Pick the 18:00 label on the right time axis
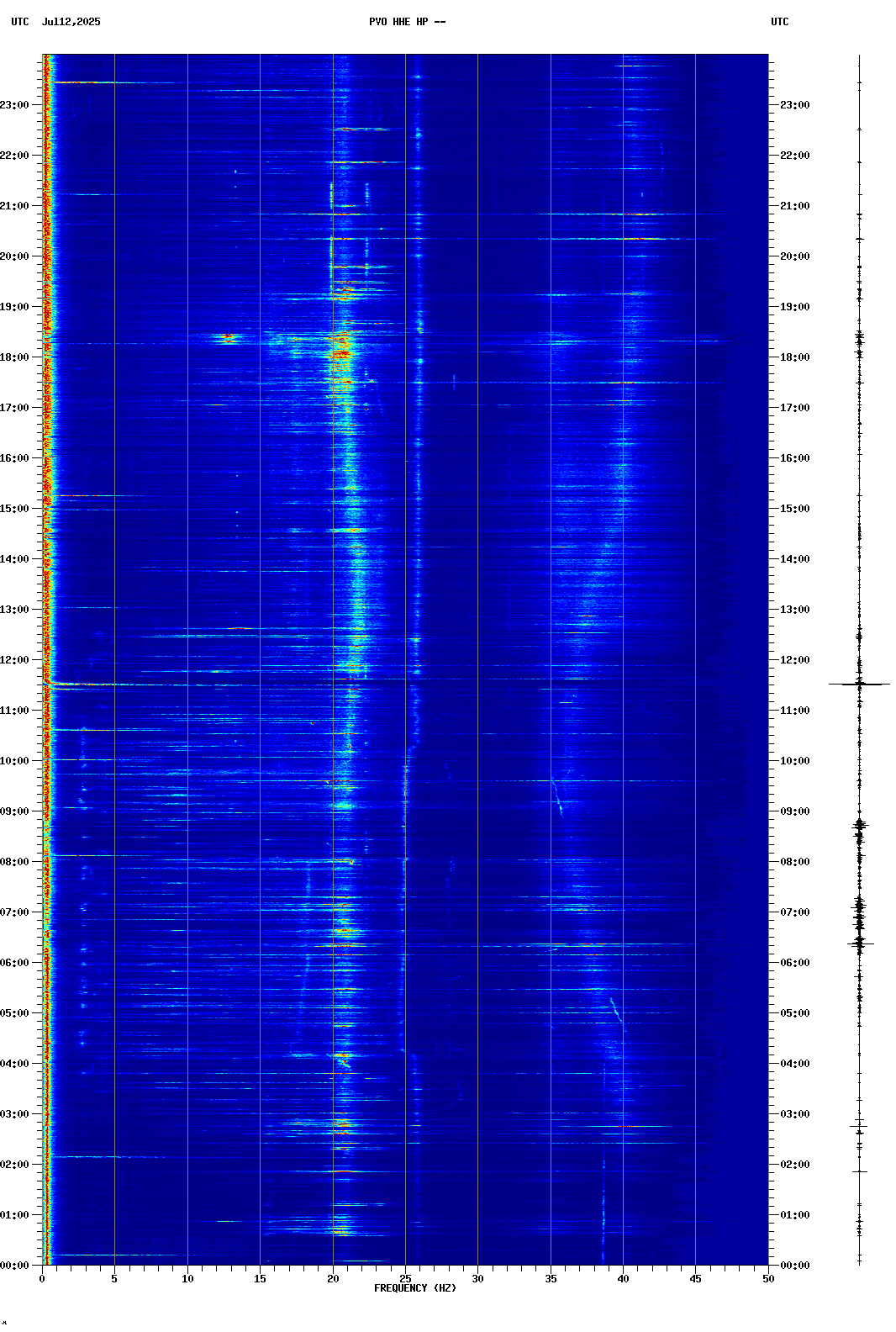Image resolution: width=896 pixels, height=1332 pixels. (x=795, y=357)
